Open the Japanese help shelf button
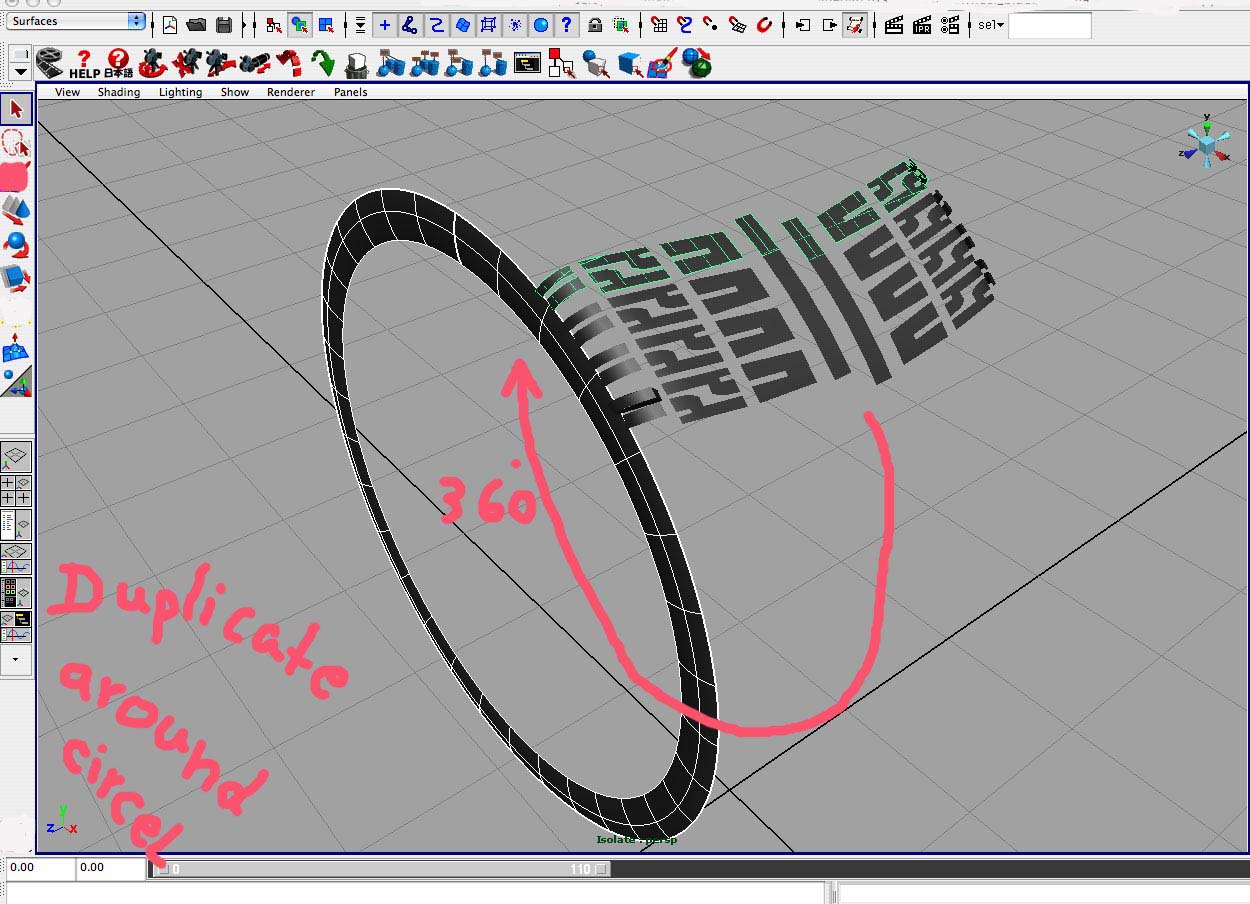 click(118, 65)
